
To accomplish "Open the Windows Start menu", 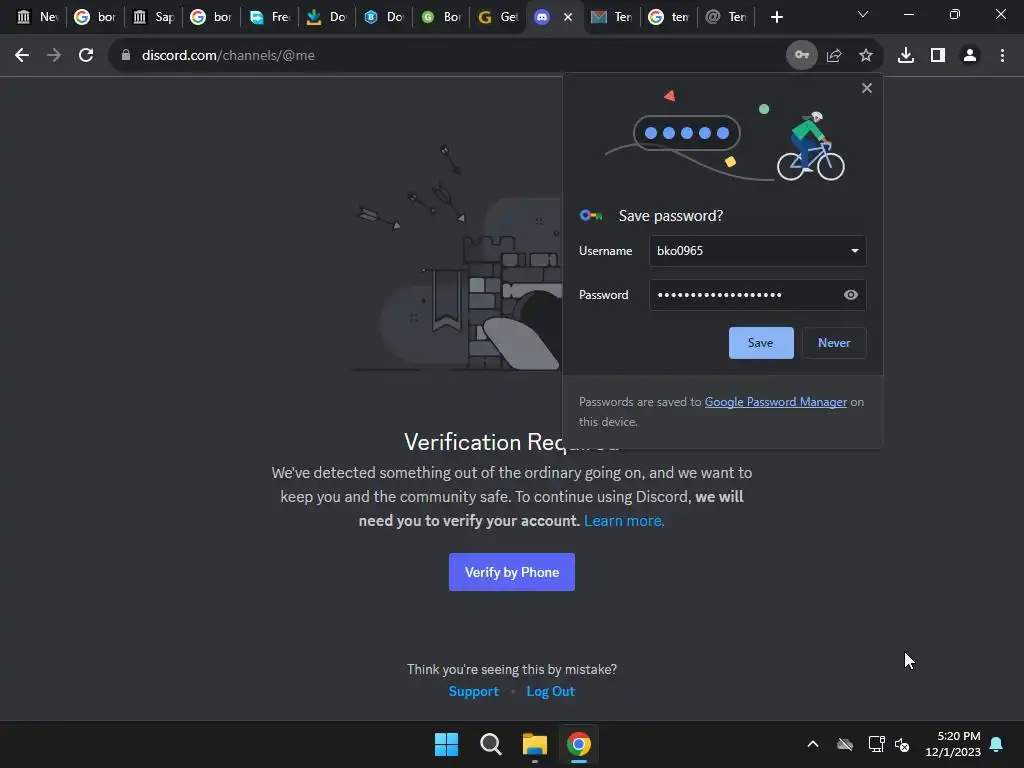I will [x=447, y=744].
